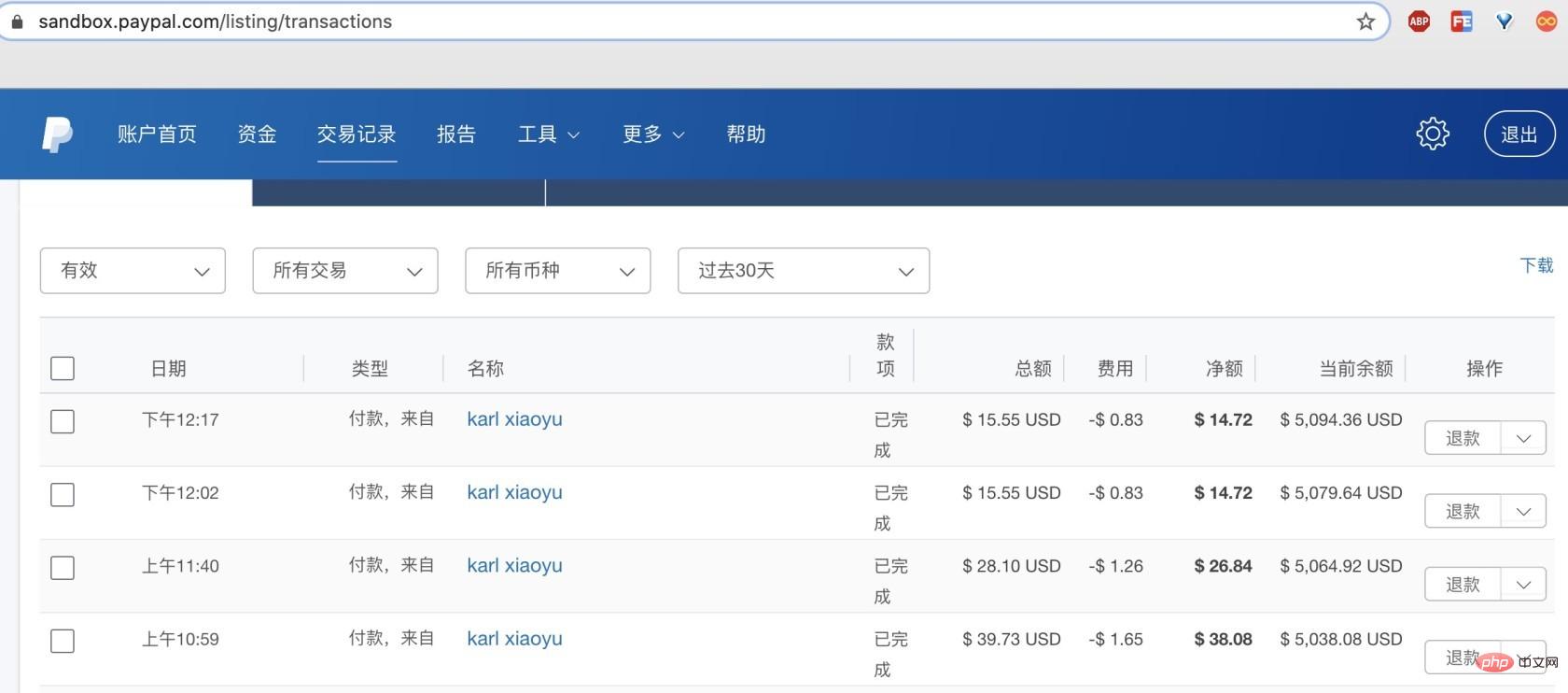Open the 报告 nav item

[456, 134]
